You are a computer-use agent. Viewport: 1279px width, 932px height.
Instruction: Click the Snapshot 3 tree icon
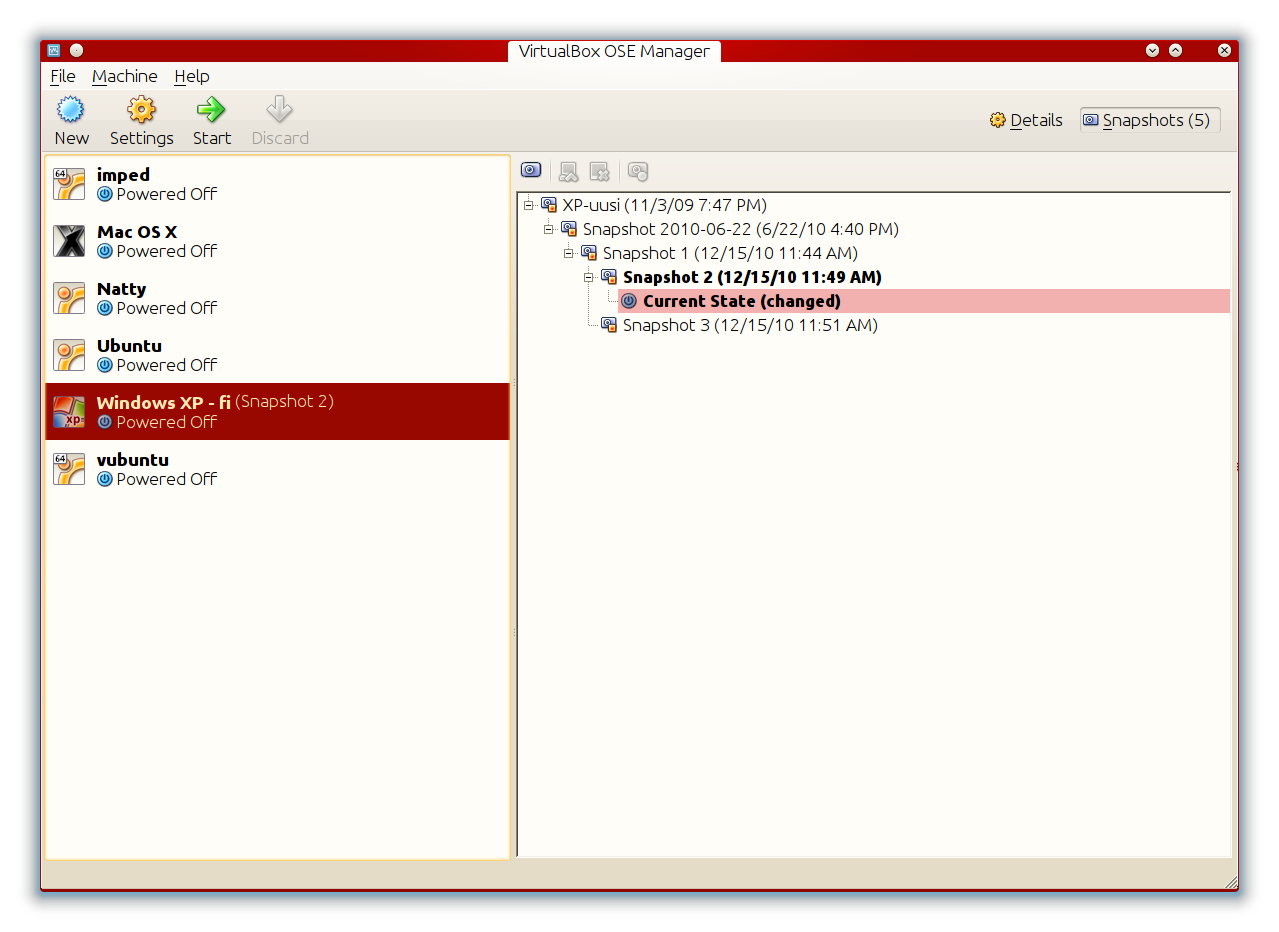[x=609, y=325]
